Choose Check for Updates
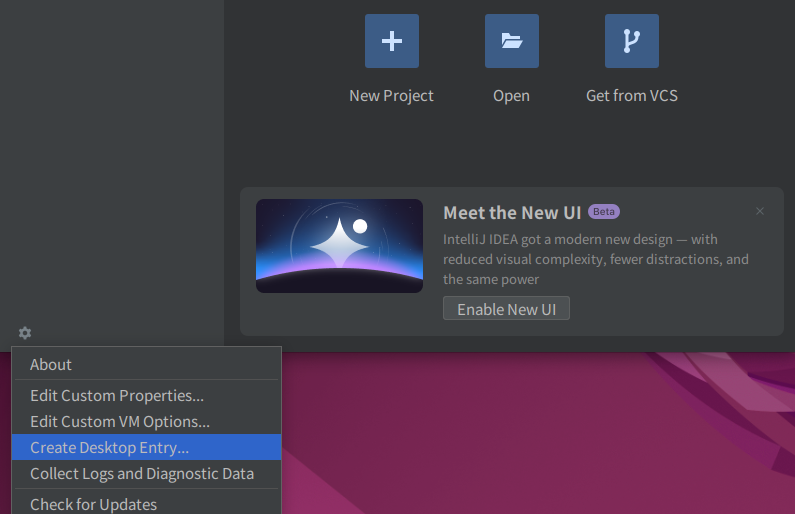Screen dimensions: 795x514 (x=147, y=504)
